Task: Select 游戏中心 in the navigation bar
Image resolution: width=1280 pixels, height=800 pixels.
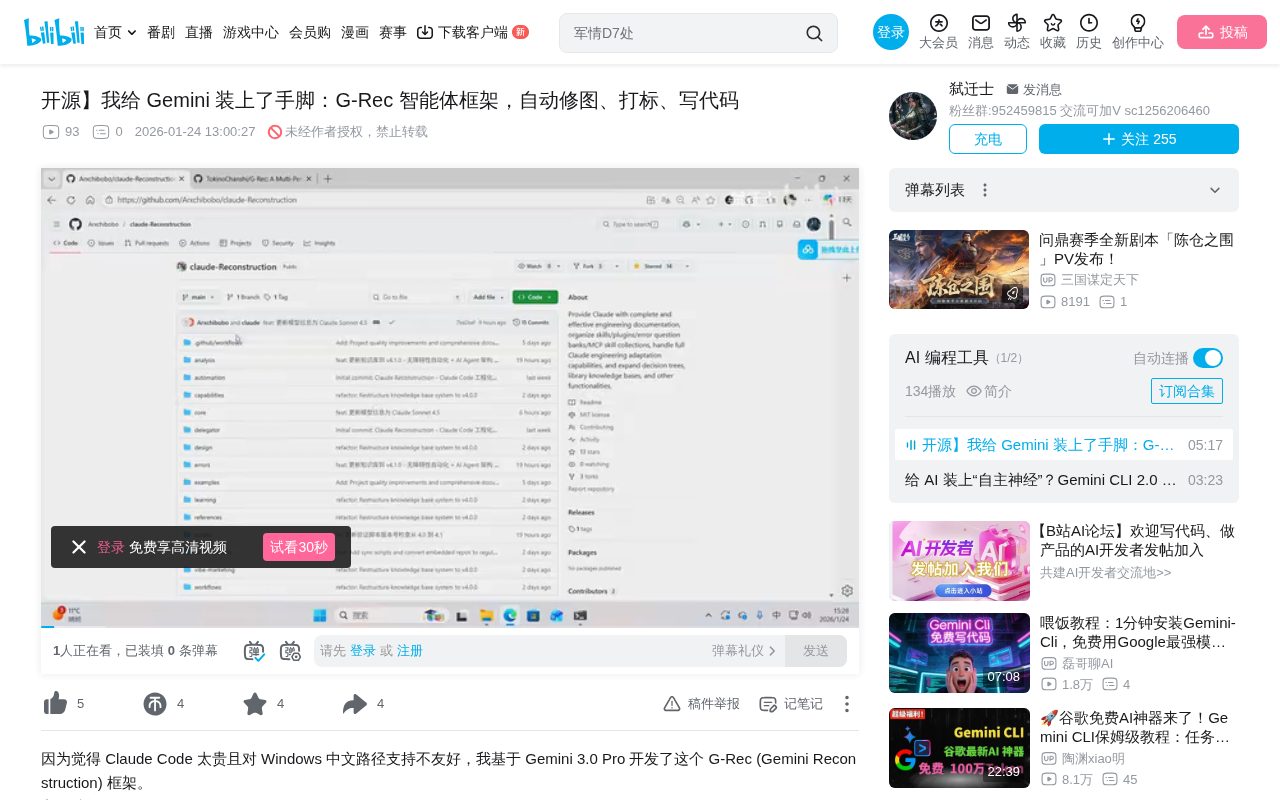Action: [x=251, y=32]
